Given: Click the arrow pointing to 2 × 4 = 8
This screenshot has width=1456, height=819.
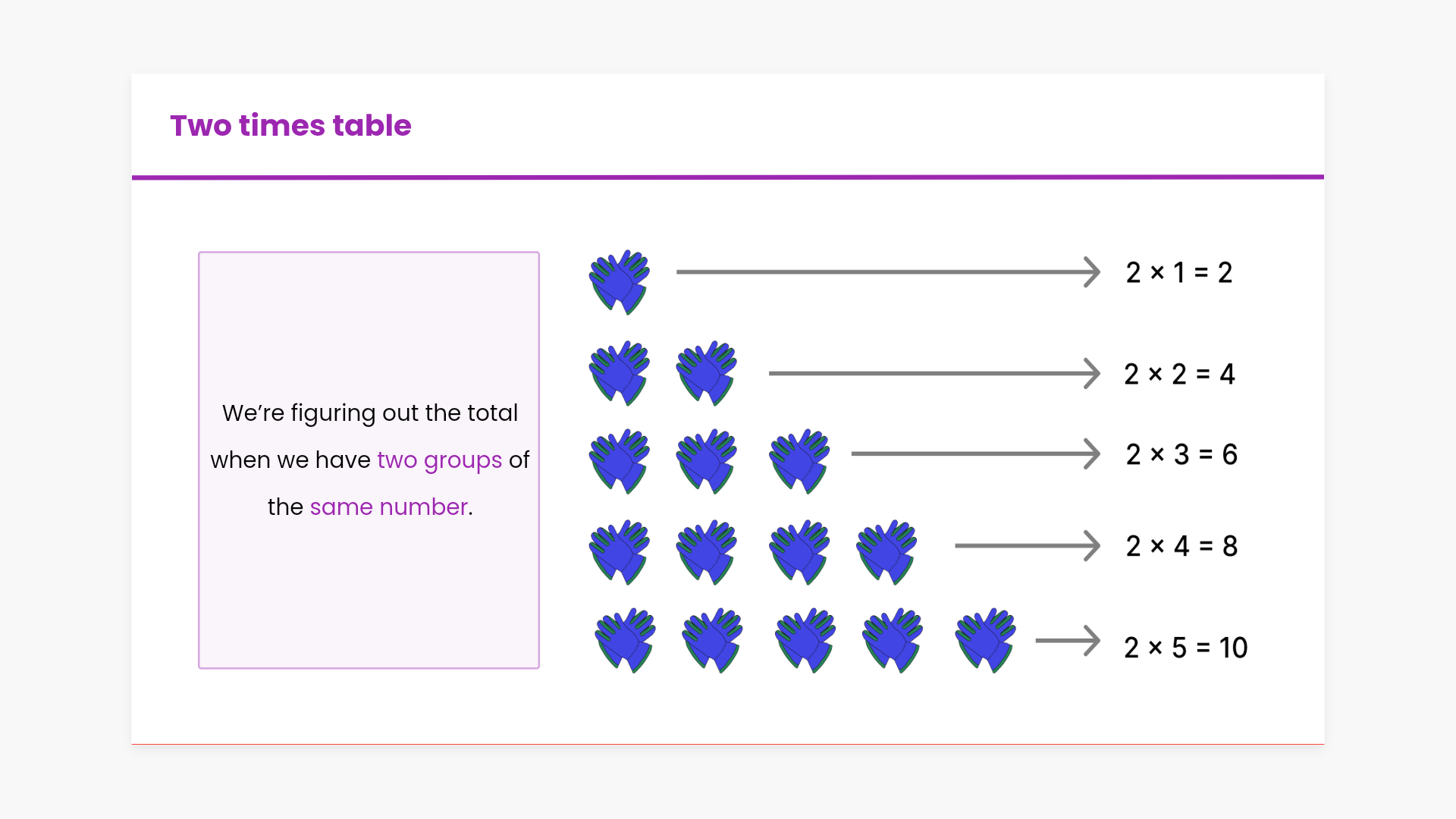Looking at the screenshot, I should 1027,546.
